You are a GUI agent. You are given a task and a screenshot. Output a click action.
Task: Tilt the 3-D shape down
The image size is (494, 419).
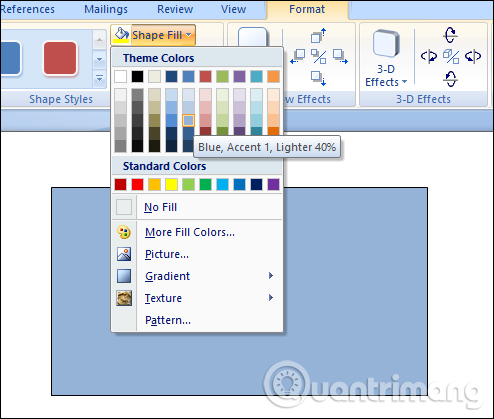[x=451, y=79]
